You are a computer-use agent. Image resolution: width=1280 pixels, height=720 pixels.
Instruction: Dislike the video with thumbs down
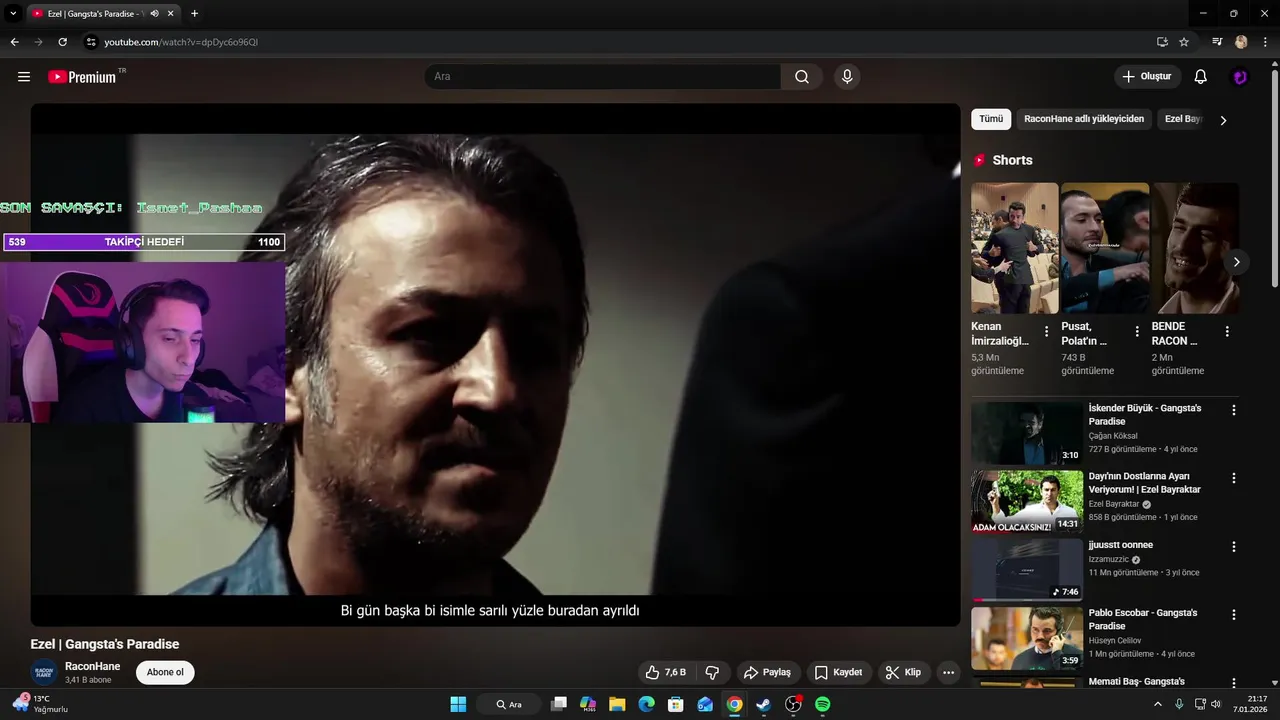pos(713,672)
